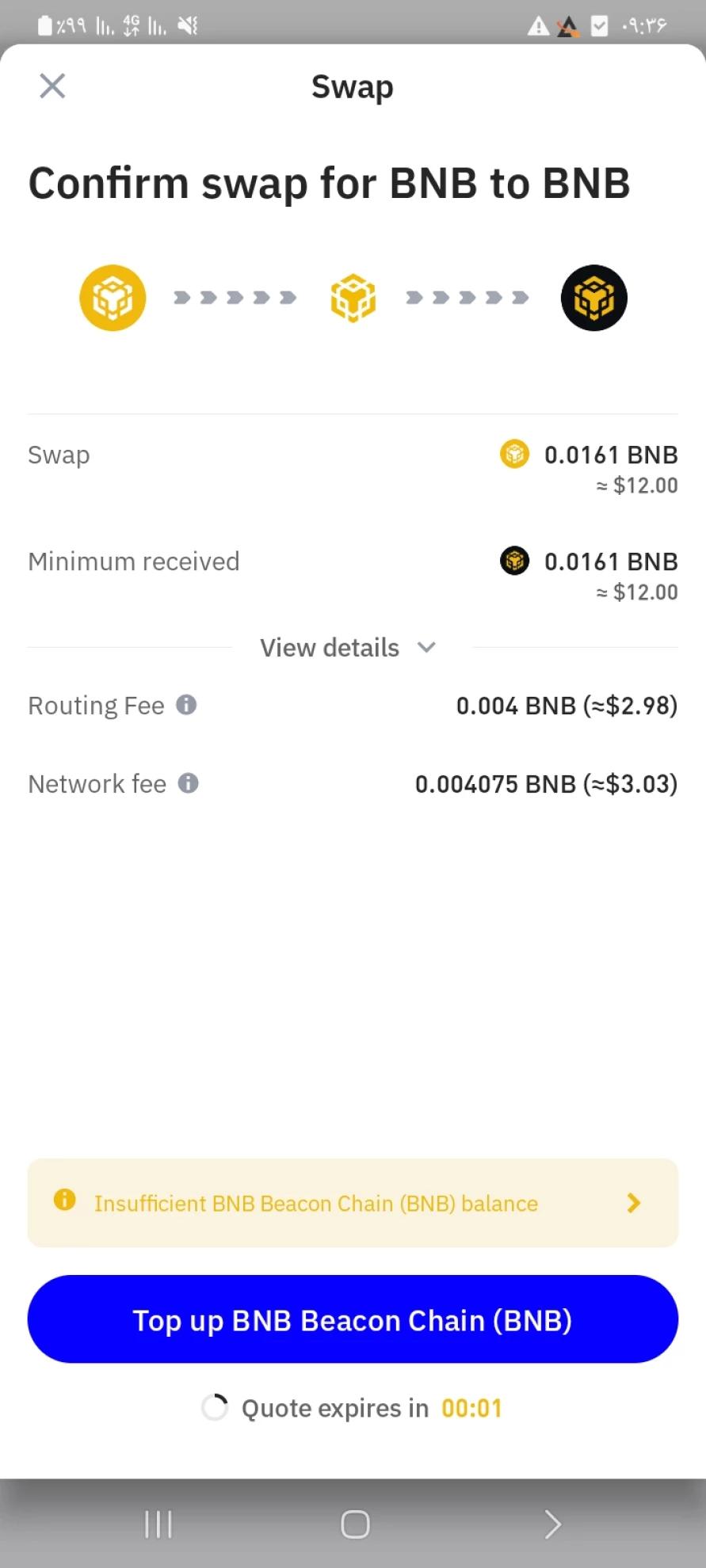Screen dimensions: 706x1568
Task: Tap the quote expiry countdown timer
Action: coord(471,1408)
